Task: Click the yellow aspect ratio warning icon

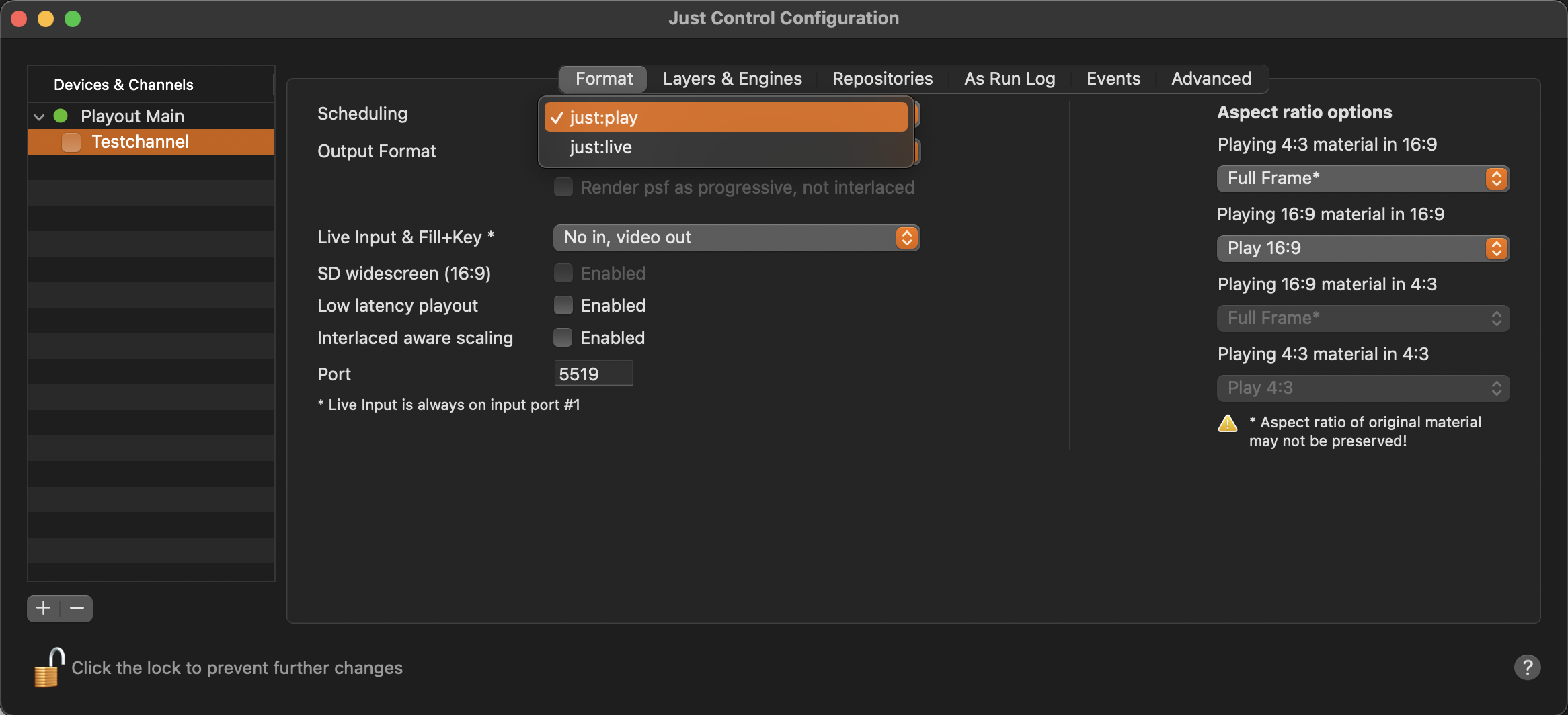Action: 1228,423
